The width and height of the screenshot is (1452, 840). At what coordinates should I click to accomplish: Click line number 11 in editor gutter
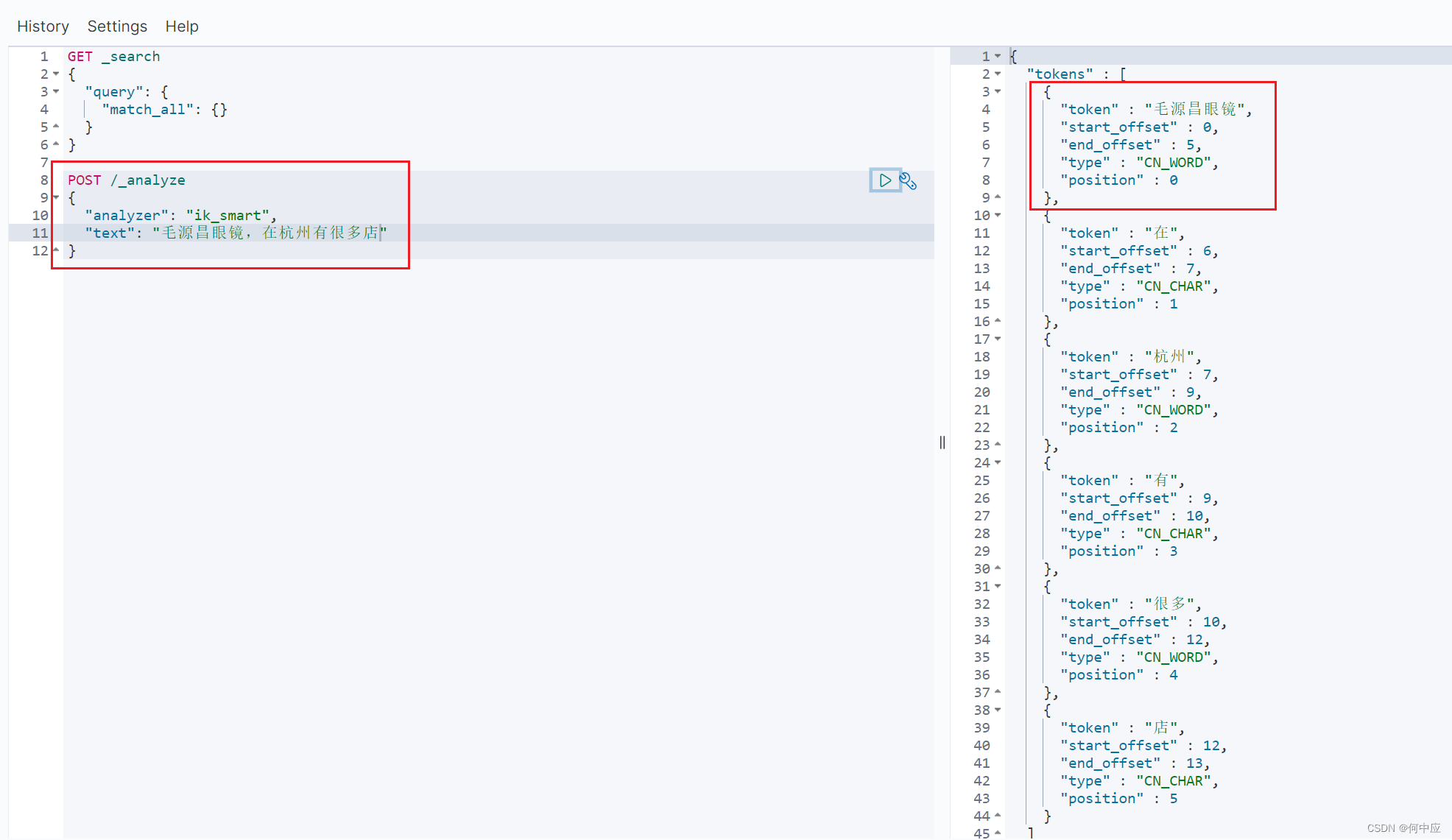(x=40, y=233)
